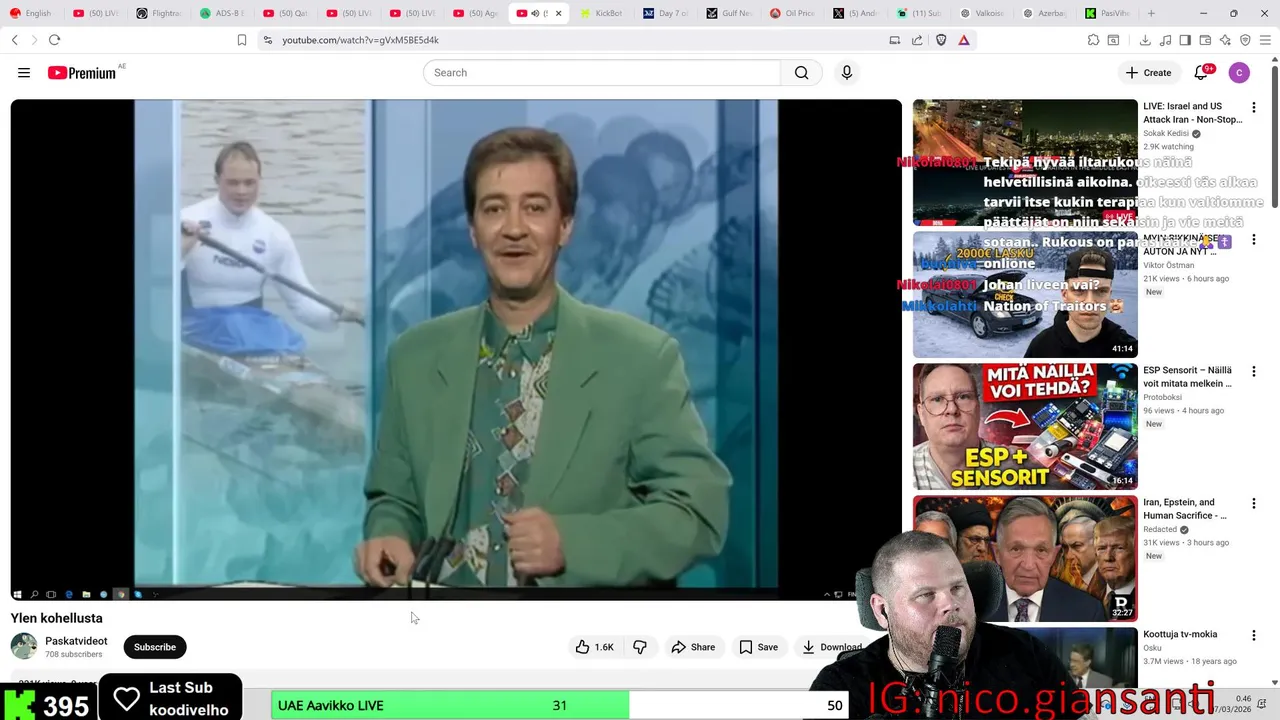Screen dimensions: 1280x720
Task: Save the video to a playlist
Action: [x=758, y=647]
